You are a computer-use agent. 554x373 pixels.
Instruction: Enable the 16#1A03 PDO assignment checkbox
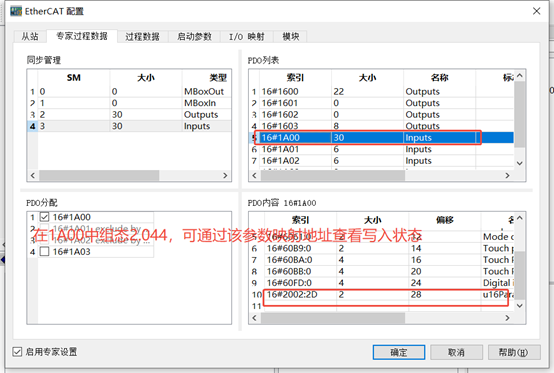45,251
